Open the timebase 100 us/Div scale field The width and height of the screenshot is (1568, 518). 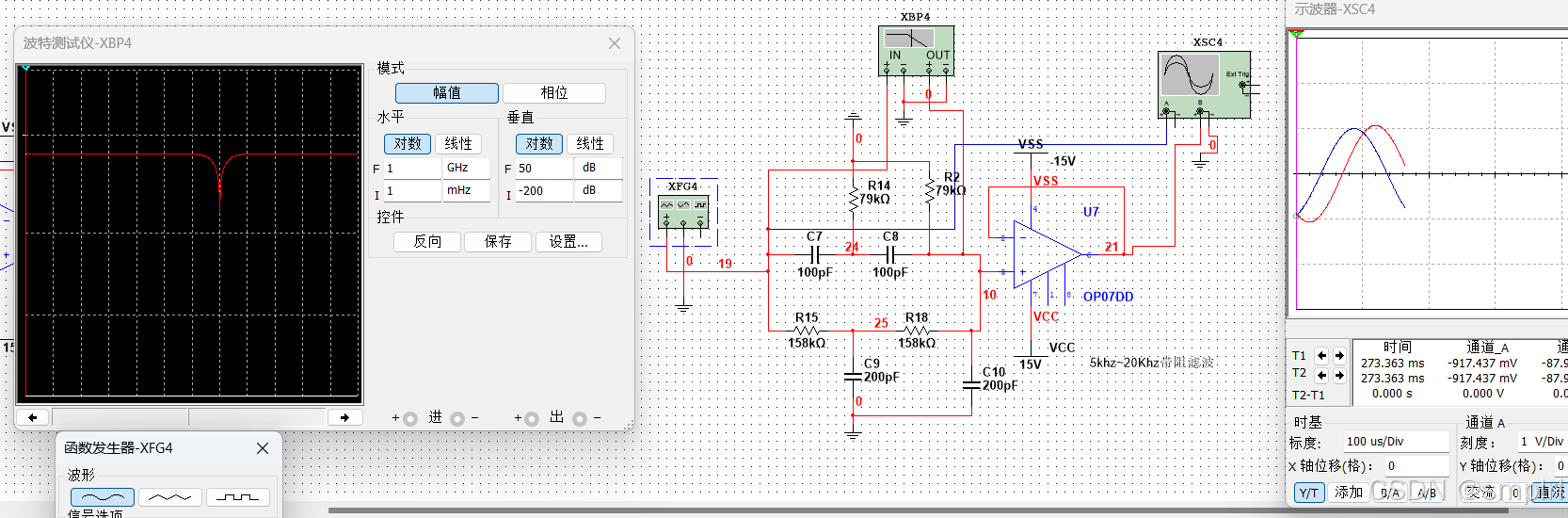coord(1395,441)
